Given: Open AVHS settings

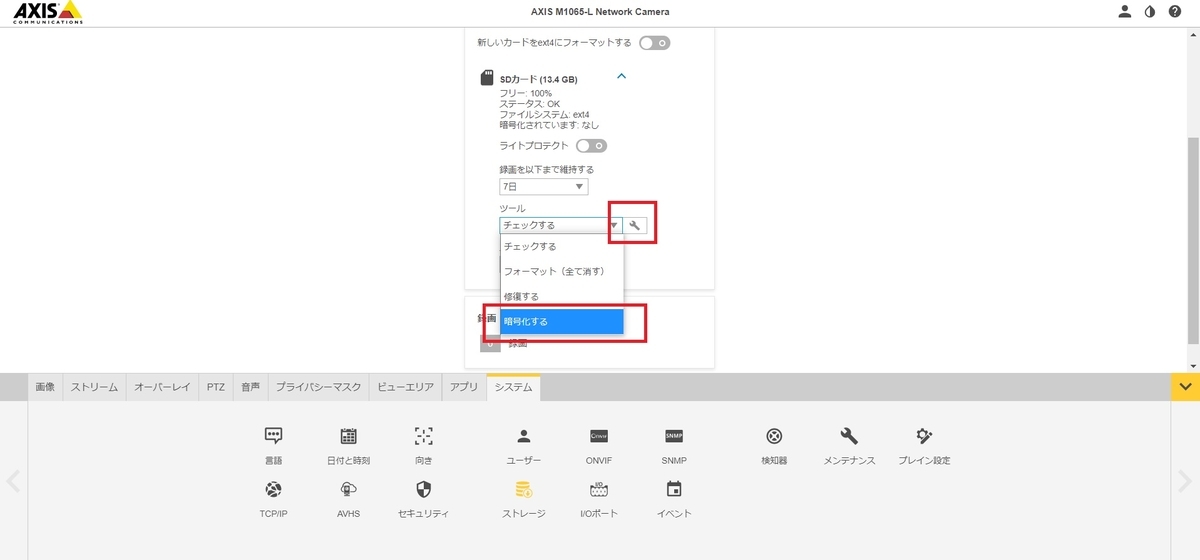Looking at the screenshot, I should (348, 500).
